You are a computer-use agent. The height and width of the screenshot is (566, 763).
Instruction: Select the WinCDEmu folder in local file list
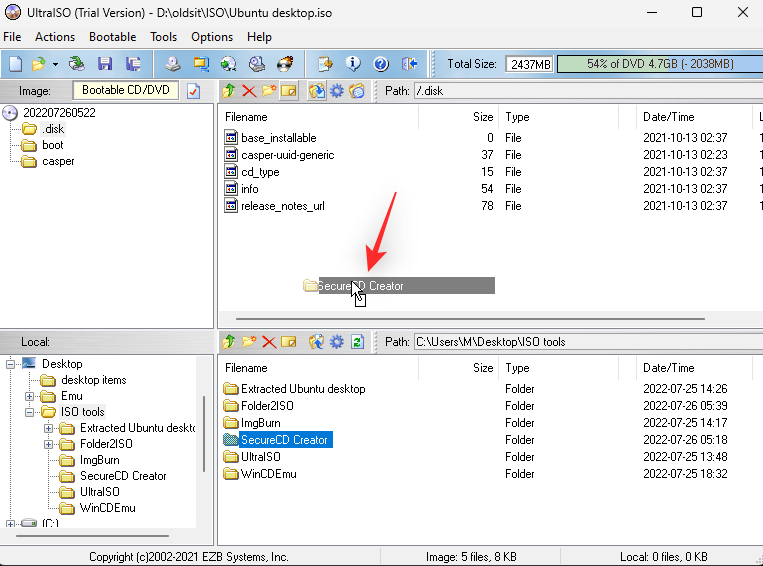coord(269,474)
